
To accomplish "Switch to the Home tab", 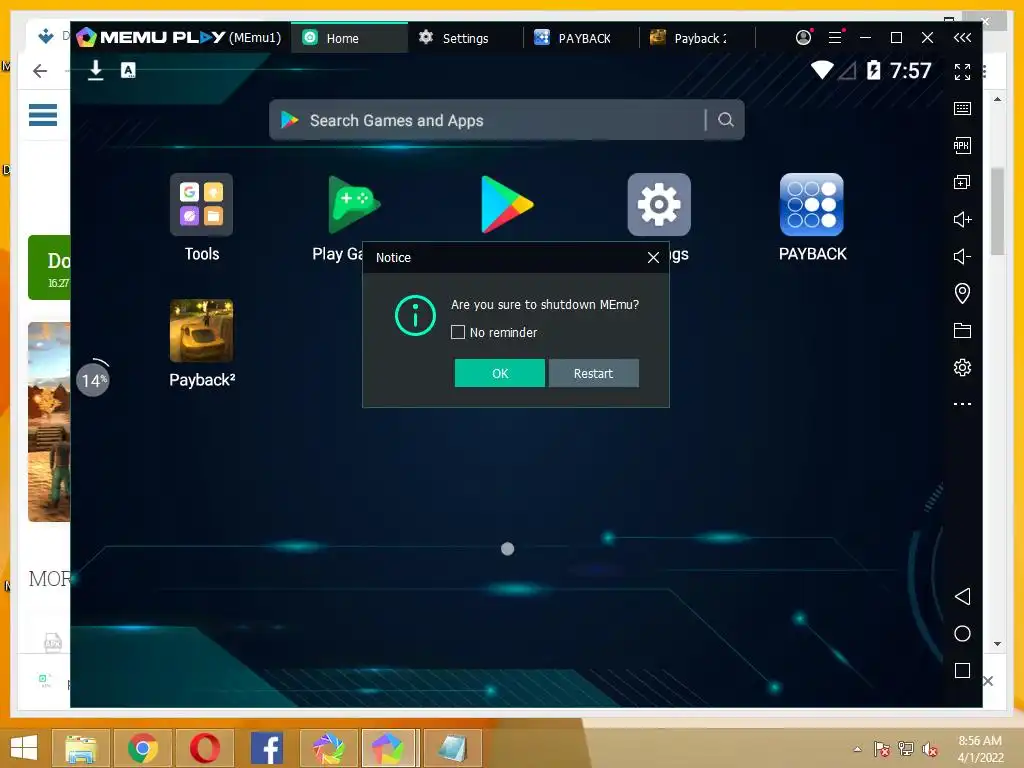I will (x=349, y=38).
